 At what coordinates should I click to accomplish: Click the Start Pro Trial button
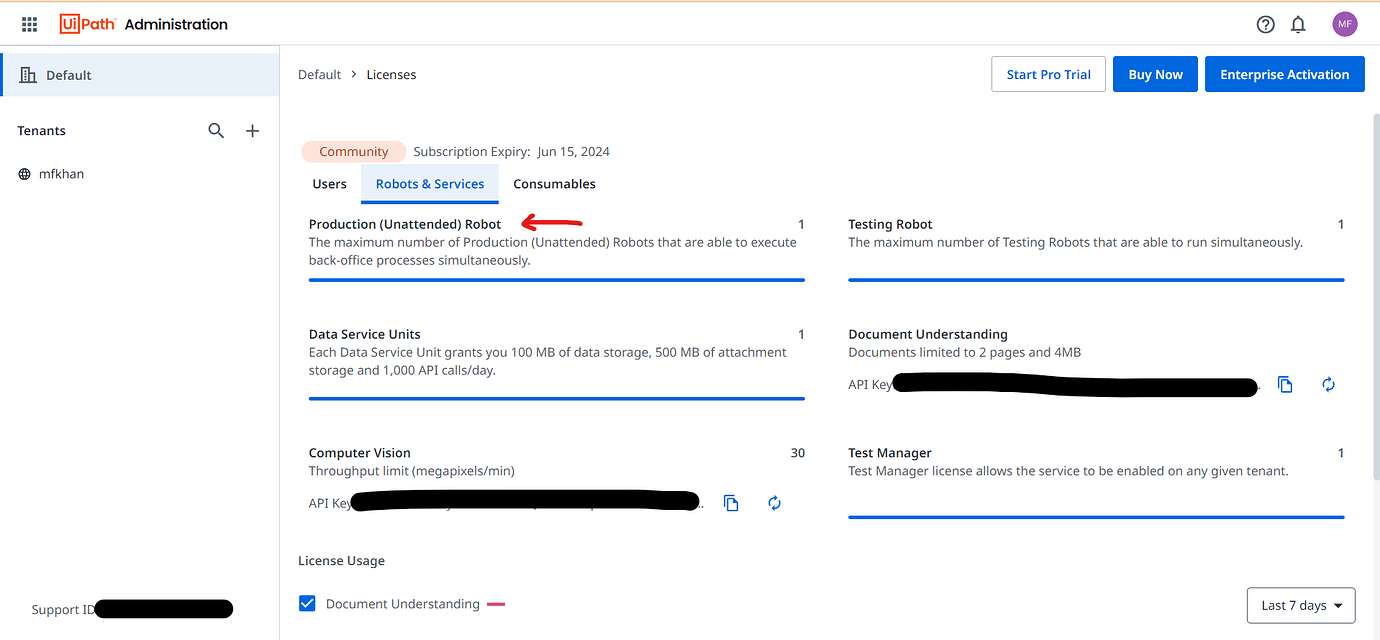(1048, 73)
